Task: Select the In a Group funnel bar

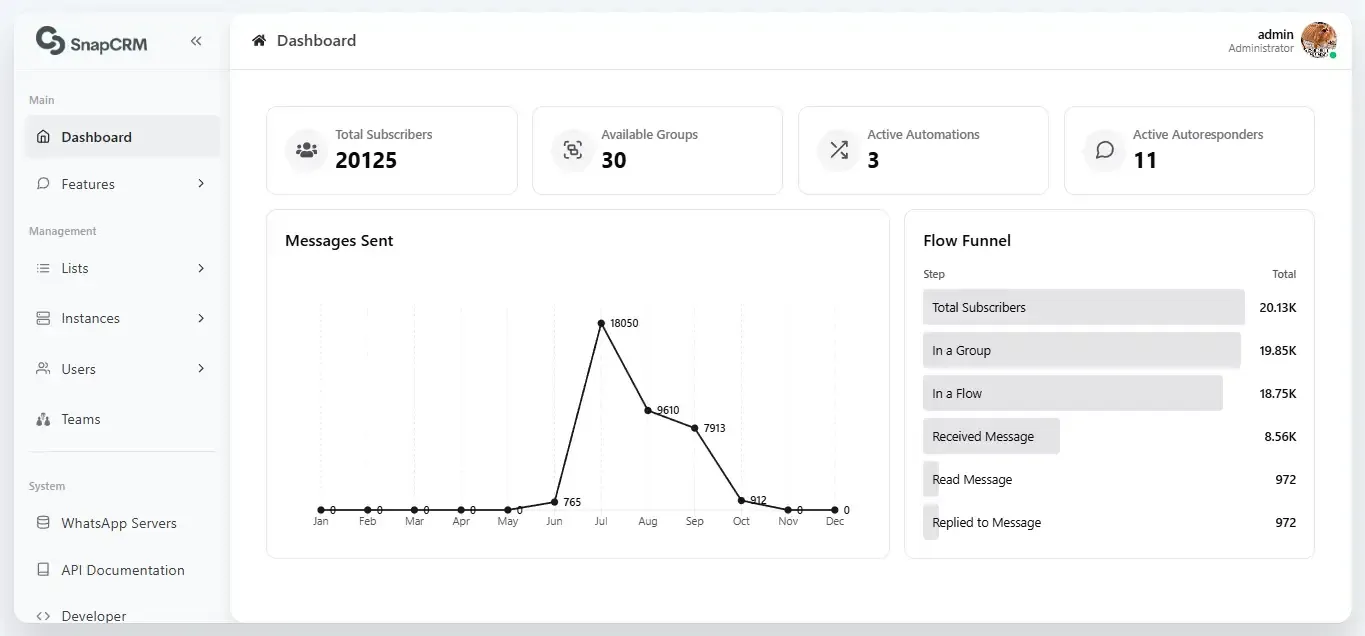Action: [x=1082, y=350]
